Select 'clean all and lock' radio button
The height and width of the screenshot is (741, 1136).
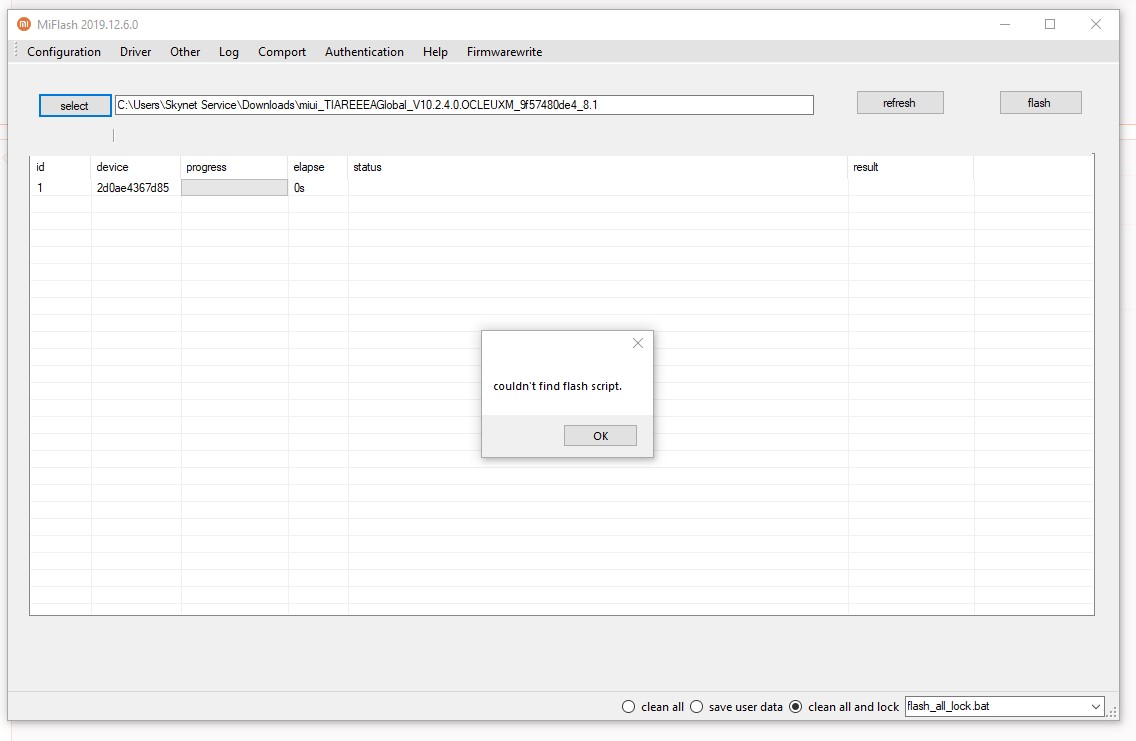[x=796, y=707]
